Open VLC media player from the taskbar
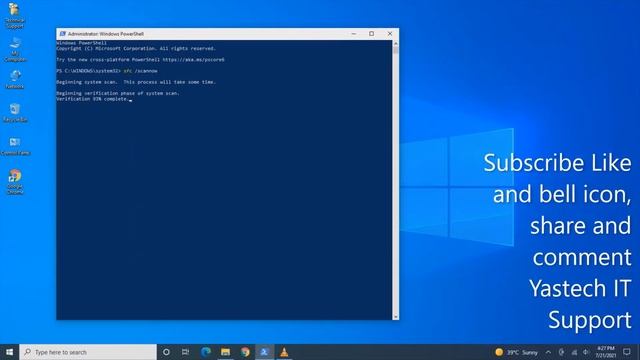 pos(284,352)
